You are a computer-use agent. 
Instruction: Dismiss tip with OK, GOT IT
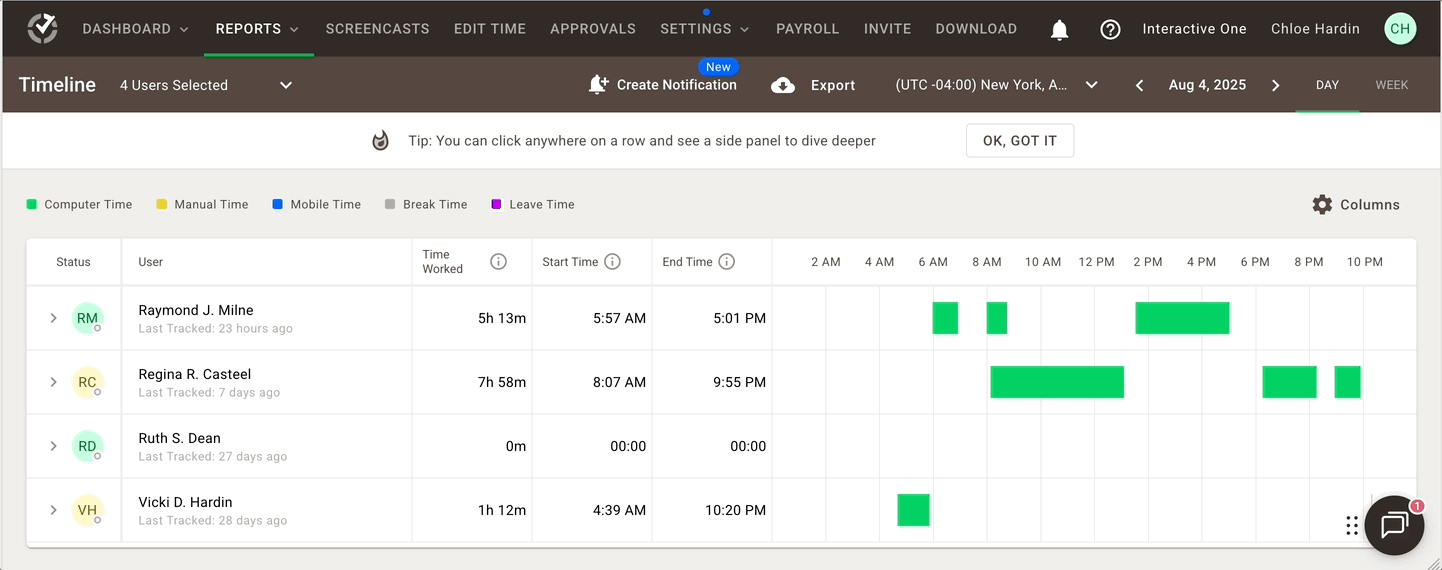pyautogui.click(x=1020, y=141)
